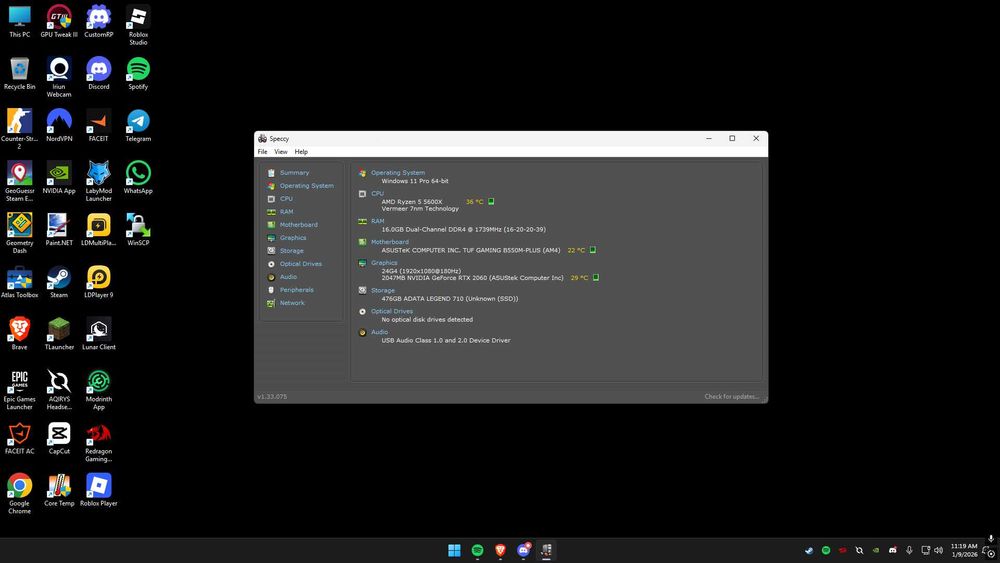This screenshot has width=1000, height=563.
Task: Click the Windows 11 Pro 64-bit text
Action: (415, 181)
